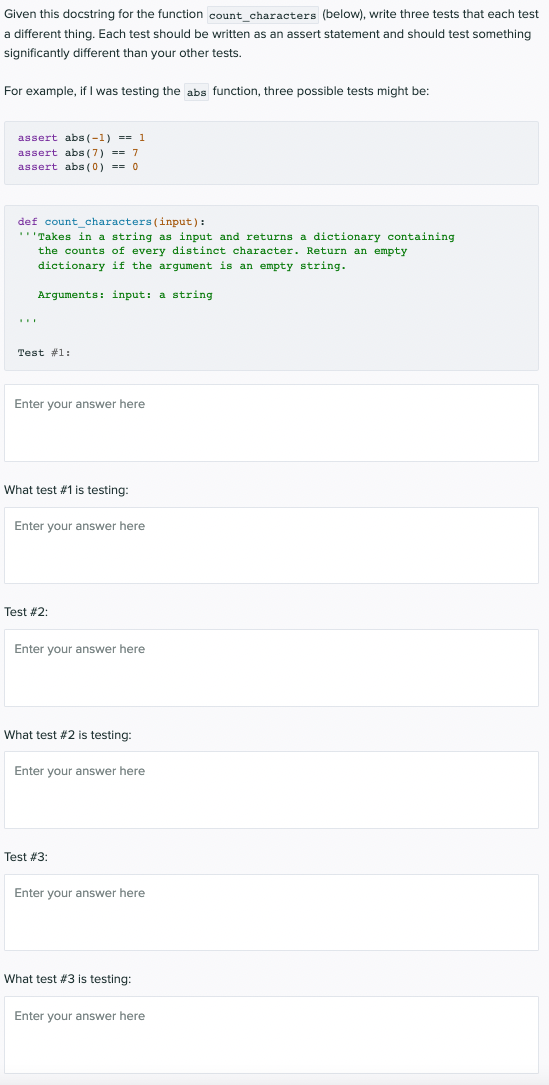
Task: Click the 'assert abs(7) == 7' code line
Action: pos(78,152)
